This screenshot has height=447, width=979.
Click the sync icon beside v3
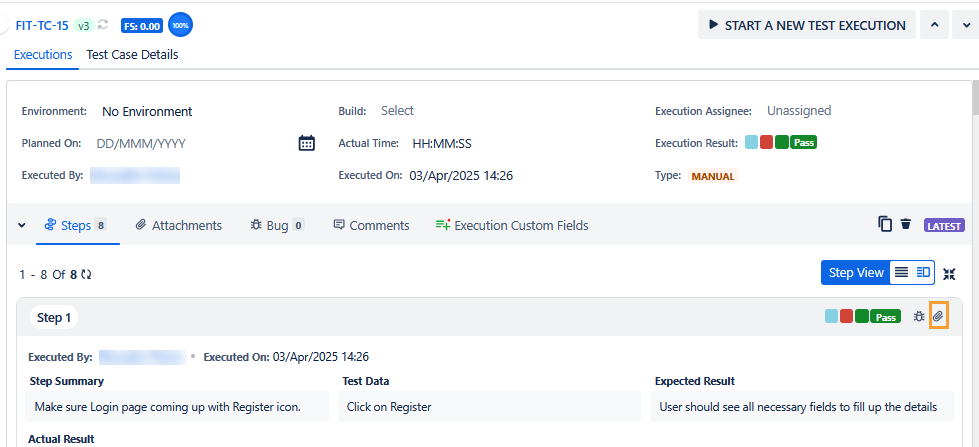click(103, 25)
